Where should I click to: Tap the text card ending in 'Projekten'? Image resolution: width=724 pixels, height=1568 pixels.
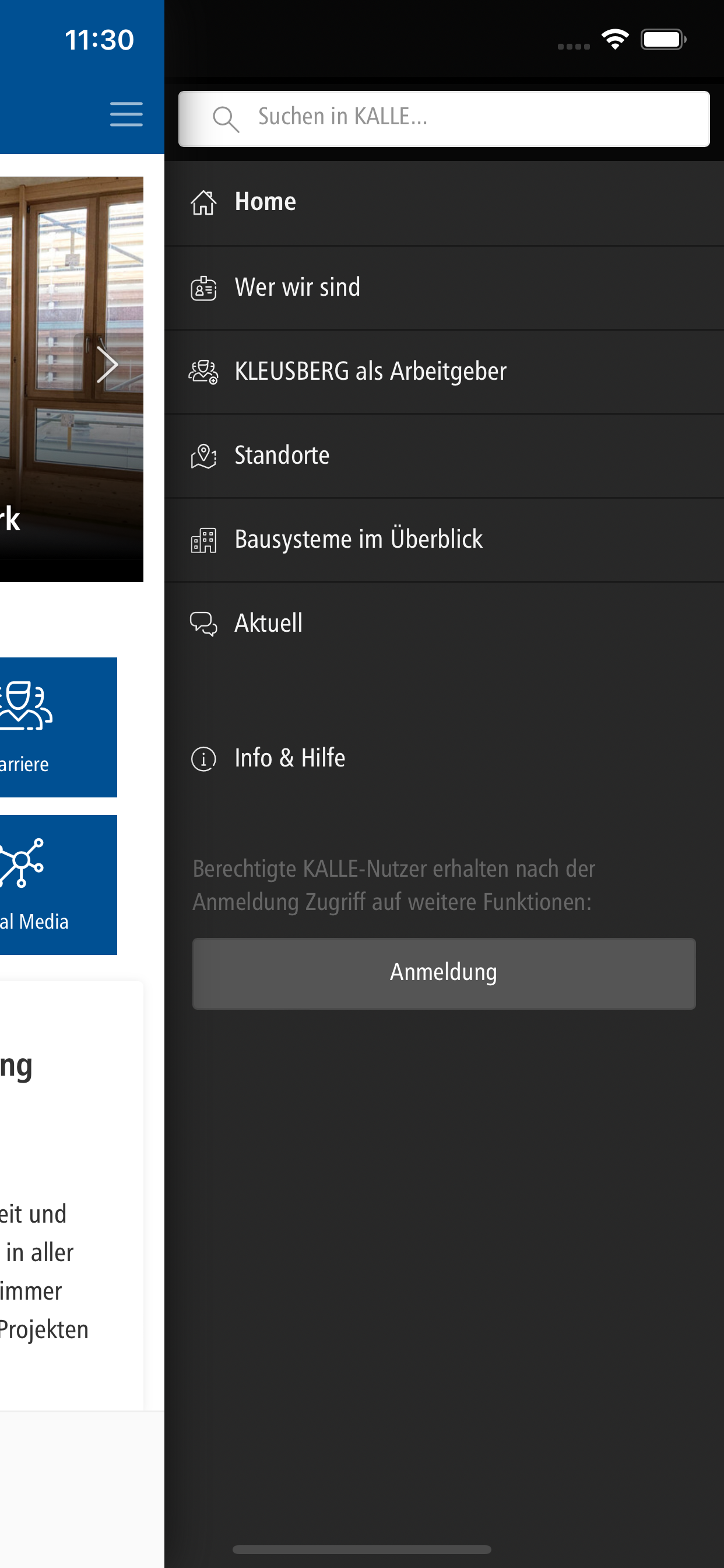coord(71,1194)
